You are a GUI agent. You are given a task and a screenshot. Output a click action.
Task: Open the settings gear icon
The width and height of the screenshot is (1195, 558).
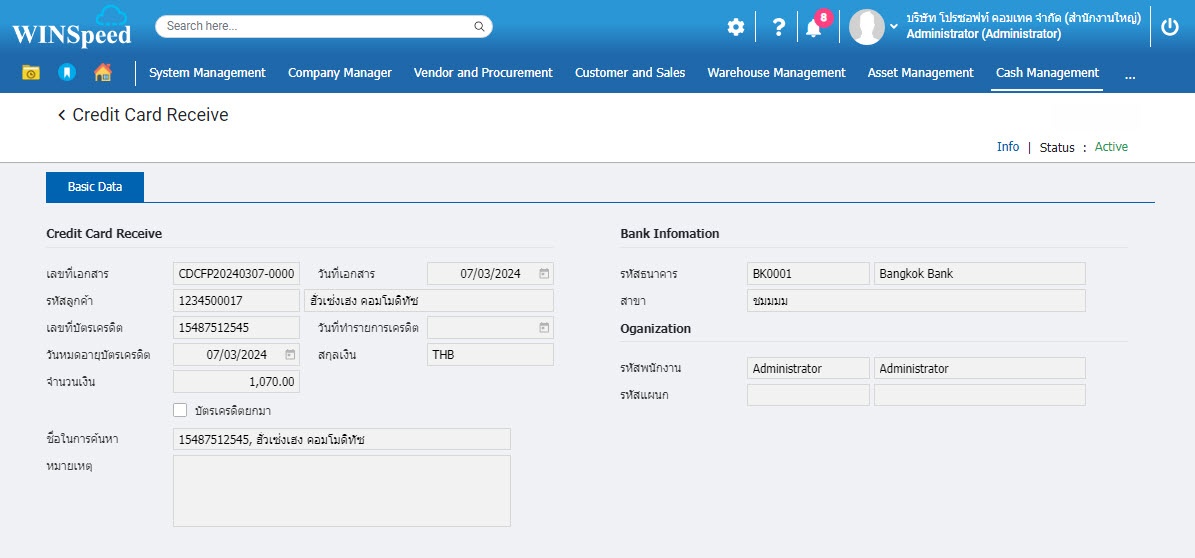coord(736,28)
